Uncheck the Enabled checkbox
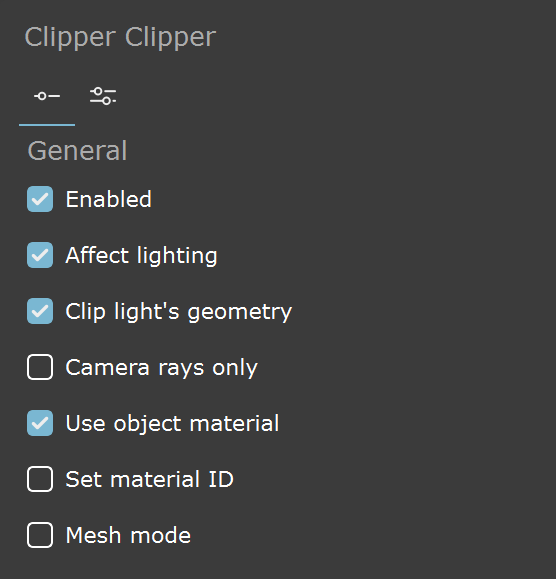Viewport: 556px width, 579px height. click(40, 199)
